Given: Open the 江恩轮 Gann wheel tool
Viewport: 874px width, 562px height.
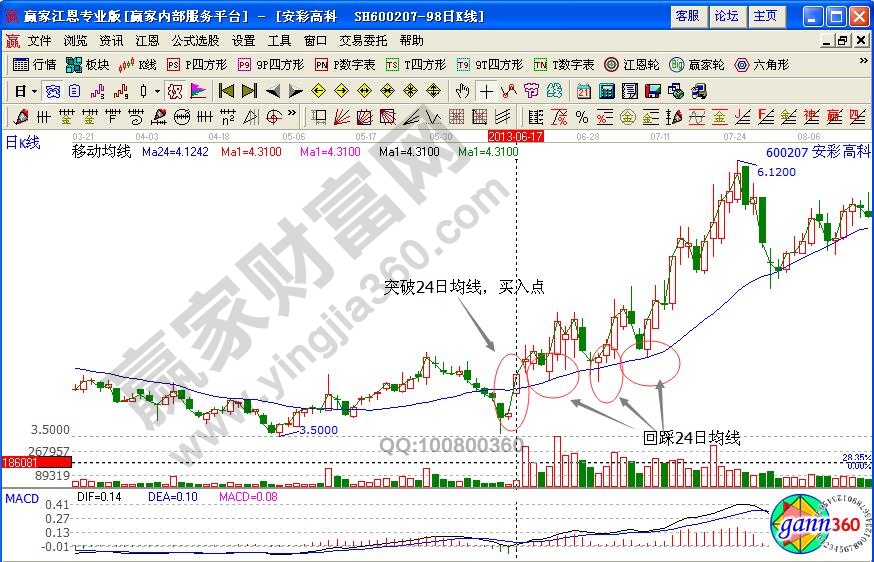Looking at the screenshot, I should (x=633, y=65).
